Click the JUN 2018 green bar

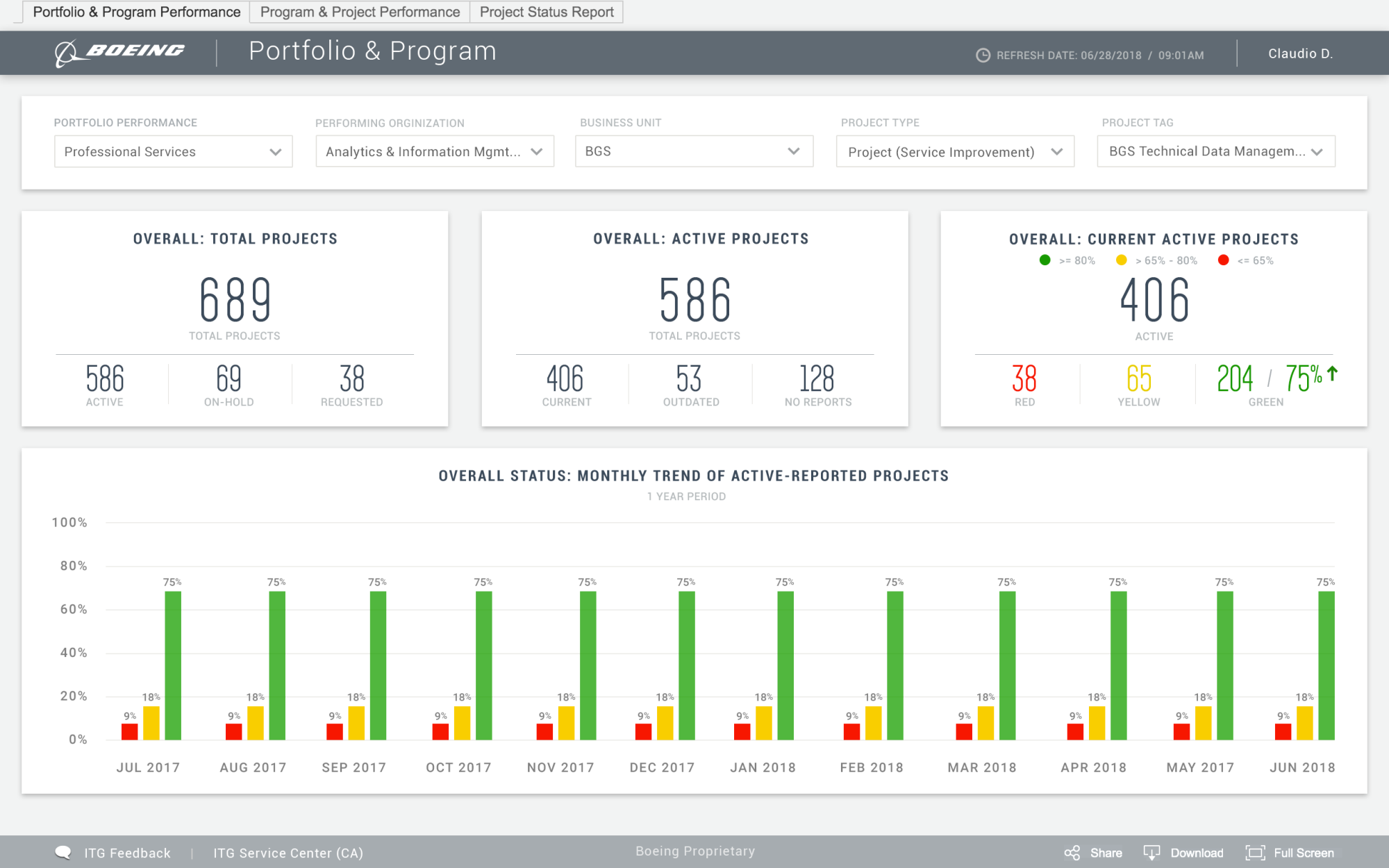pyautogui.click(x=1326, y=665)
